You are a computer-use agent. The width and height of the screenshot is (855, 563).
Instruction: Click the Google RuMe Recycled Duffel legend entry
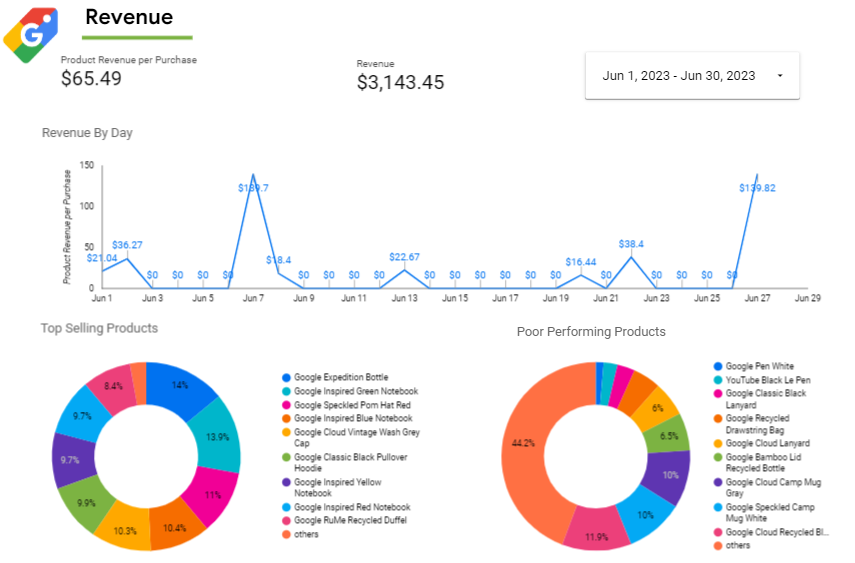(x=345, y=520)
